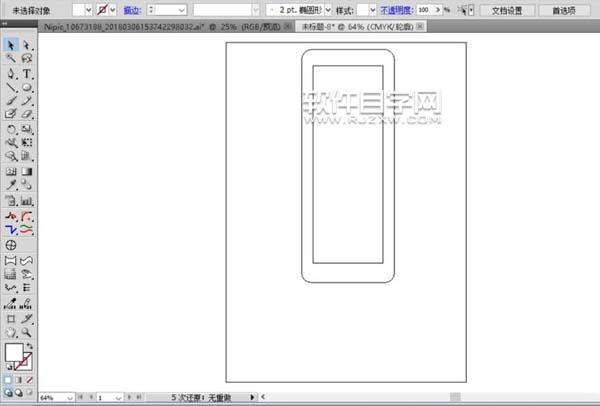Screen dimensions: 600x406
Task: Enable Draw Normal mode
Action: click(8, 393)
